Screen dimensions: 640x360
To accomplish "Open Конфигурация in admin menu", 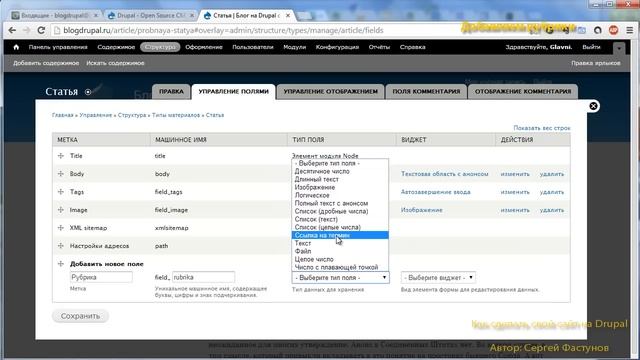I will (337, 47).
